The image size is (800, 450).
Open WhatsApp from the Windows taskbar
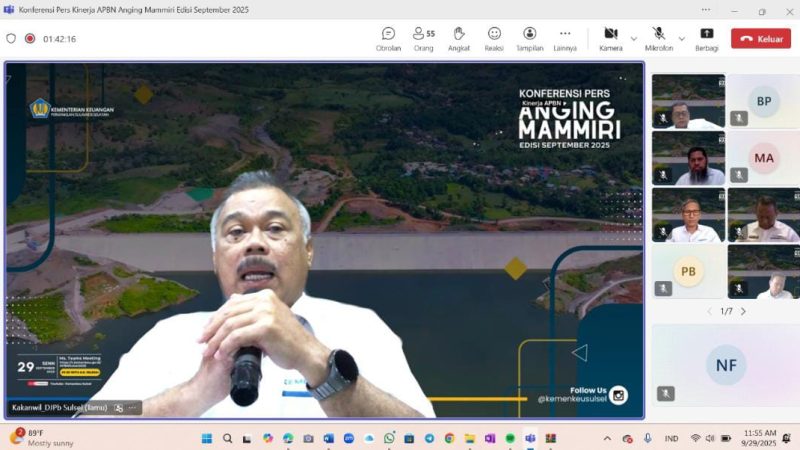(x=389, y=438)
